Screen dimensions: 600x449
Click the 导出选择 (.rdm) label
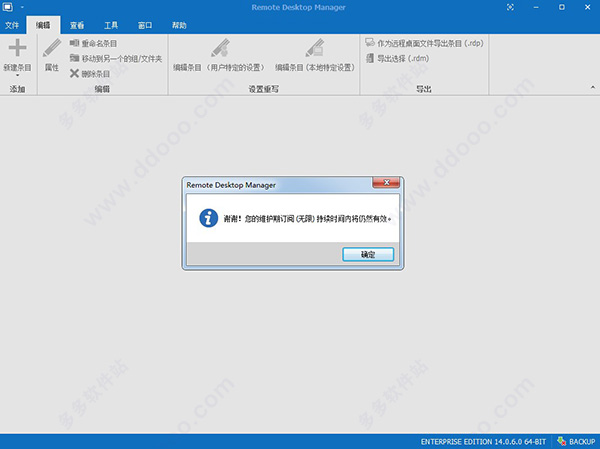point(403,59)
